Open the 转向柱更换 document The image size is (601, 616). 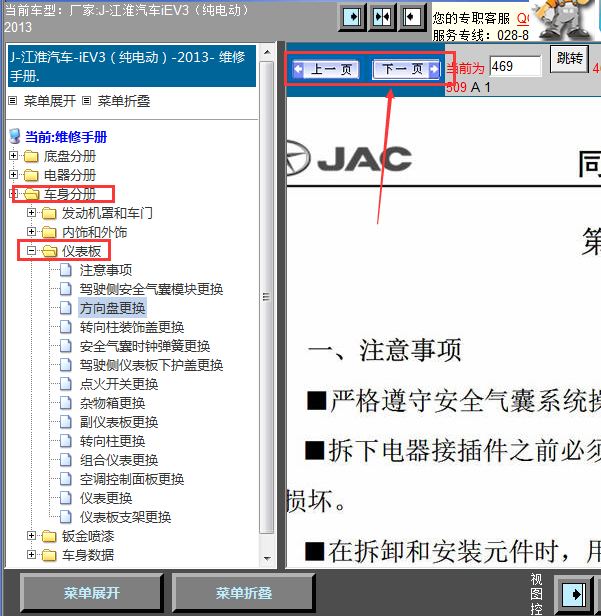[112, 441]
